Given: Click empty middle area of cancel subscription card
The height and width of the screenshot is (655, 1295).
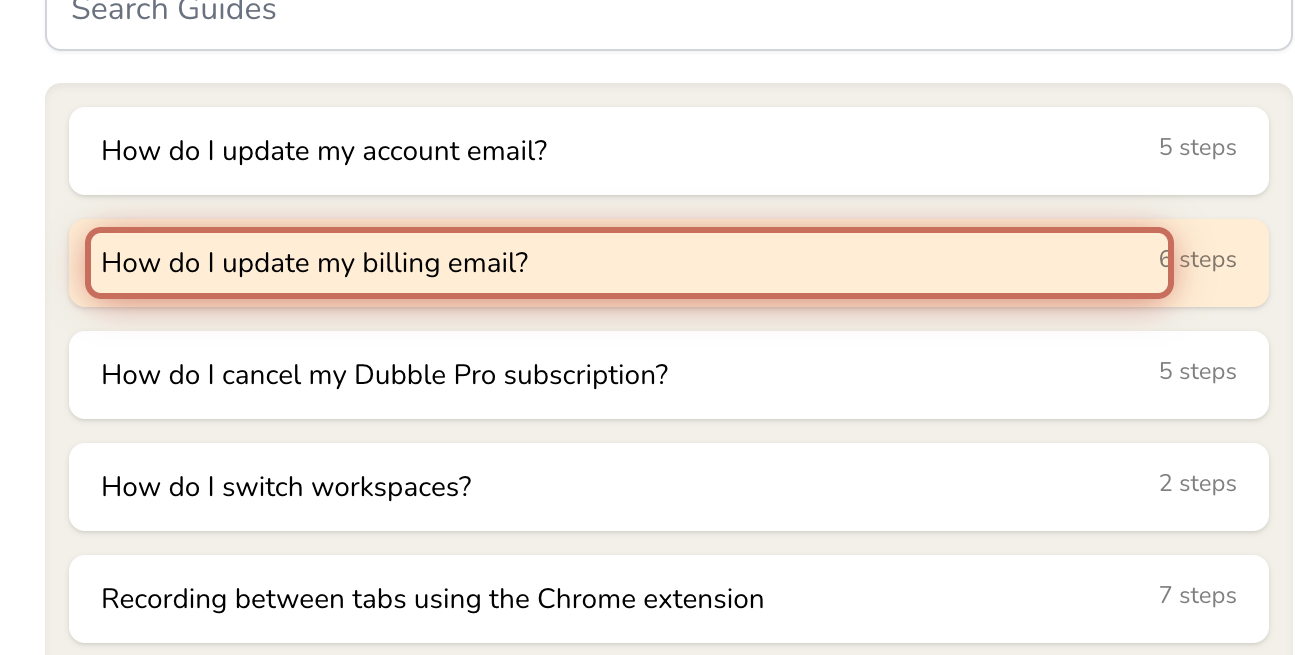Looking at the screenshot, I should [x=900, y=375].
